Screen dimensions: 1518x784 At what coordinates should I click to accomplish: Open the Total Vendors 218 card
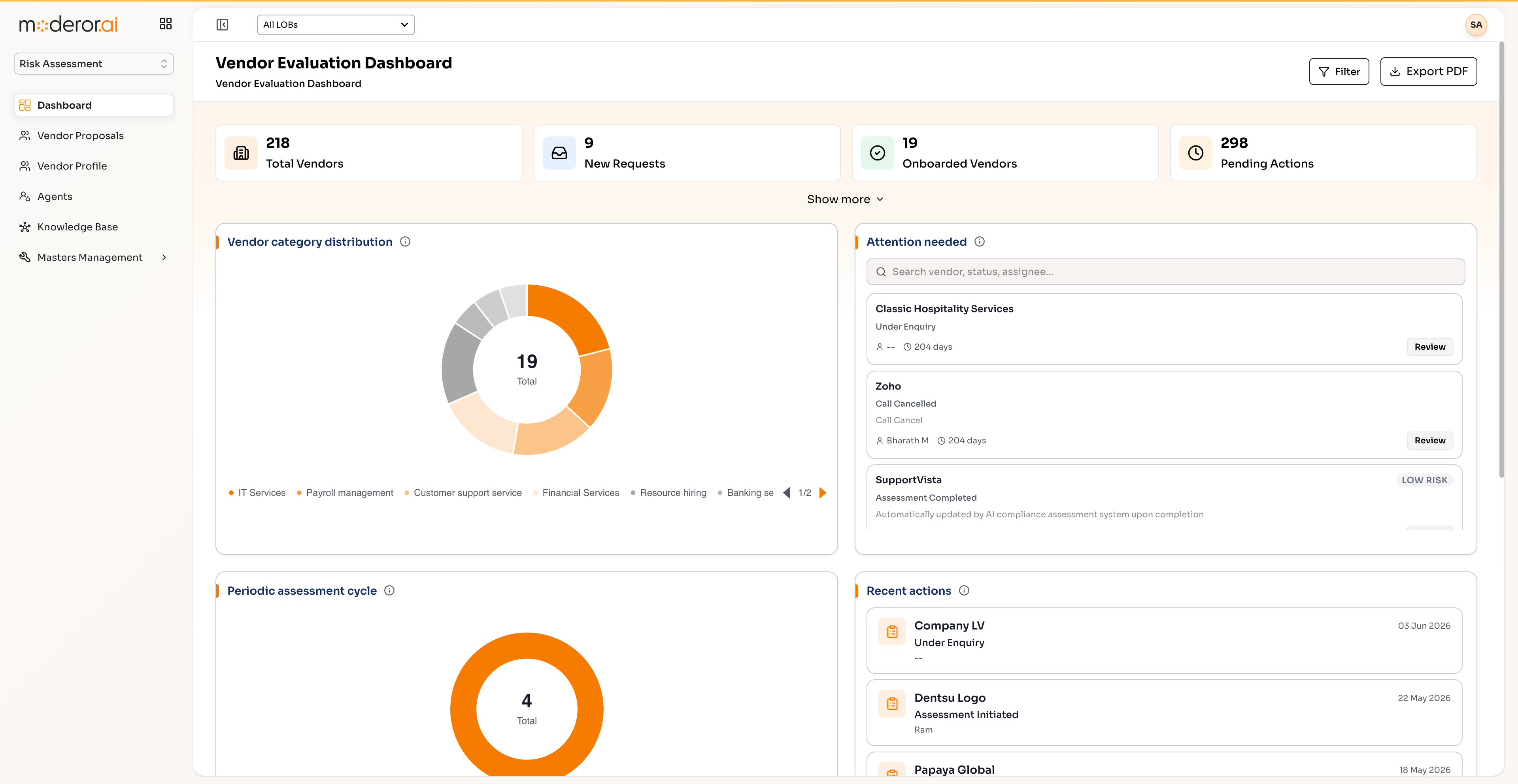(369, 153)
